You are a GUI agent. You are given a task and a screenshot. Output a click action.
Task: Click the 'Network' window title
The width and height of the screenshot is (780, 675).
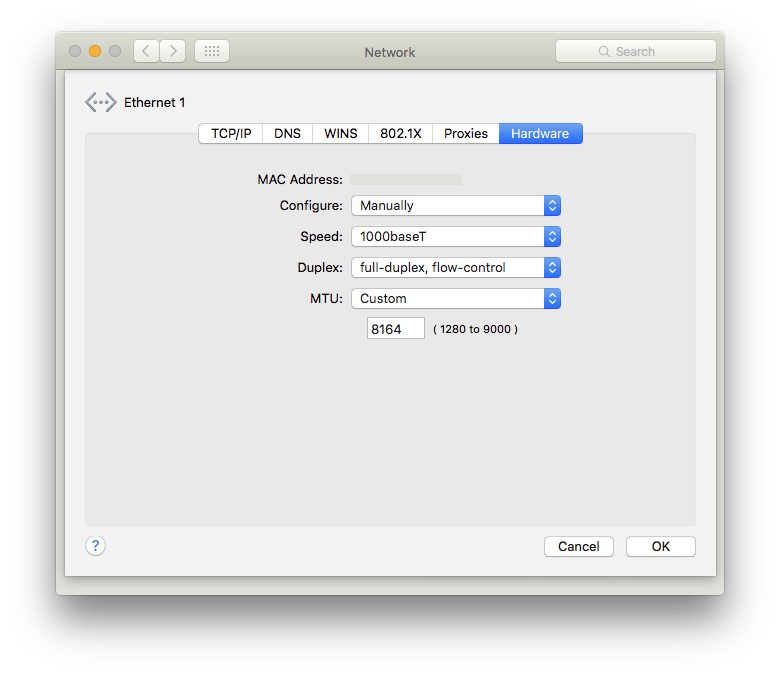390,52
